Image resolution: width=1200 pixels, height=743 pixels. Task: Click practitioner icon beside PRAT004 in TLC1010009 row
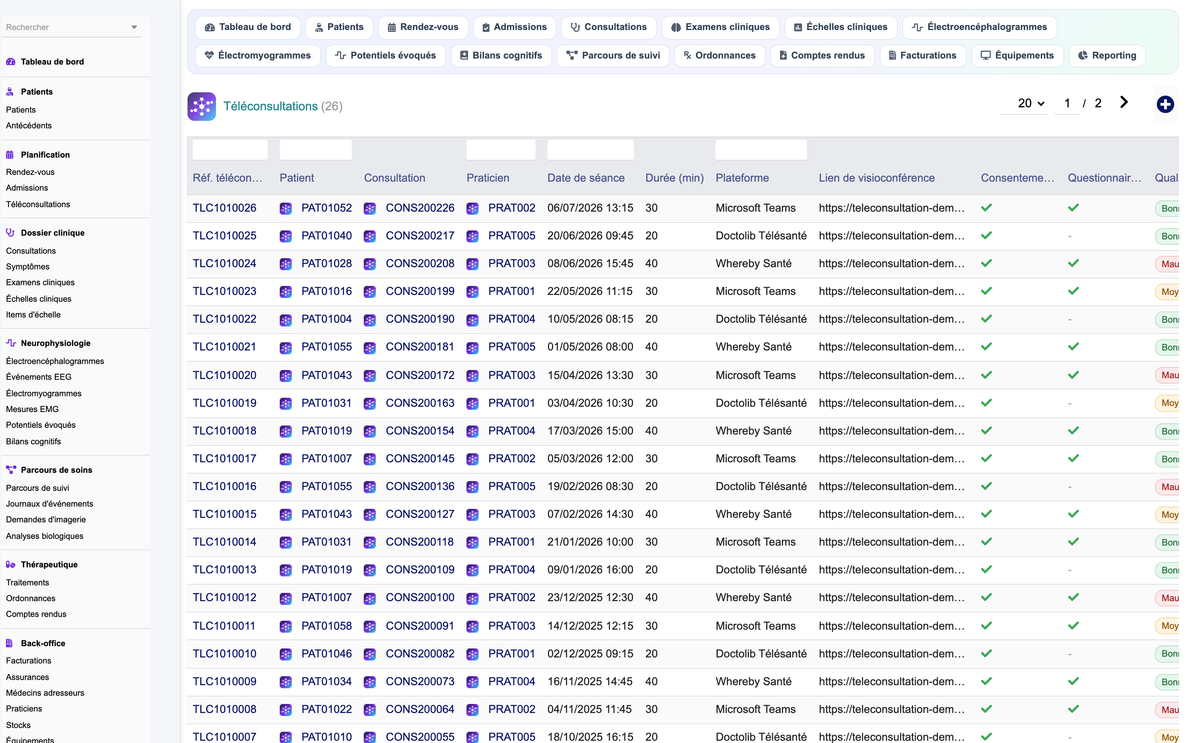[x=473, y=682]
